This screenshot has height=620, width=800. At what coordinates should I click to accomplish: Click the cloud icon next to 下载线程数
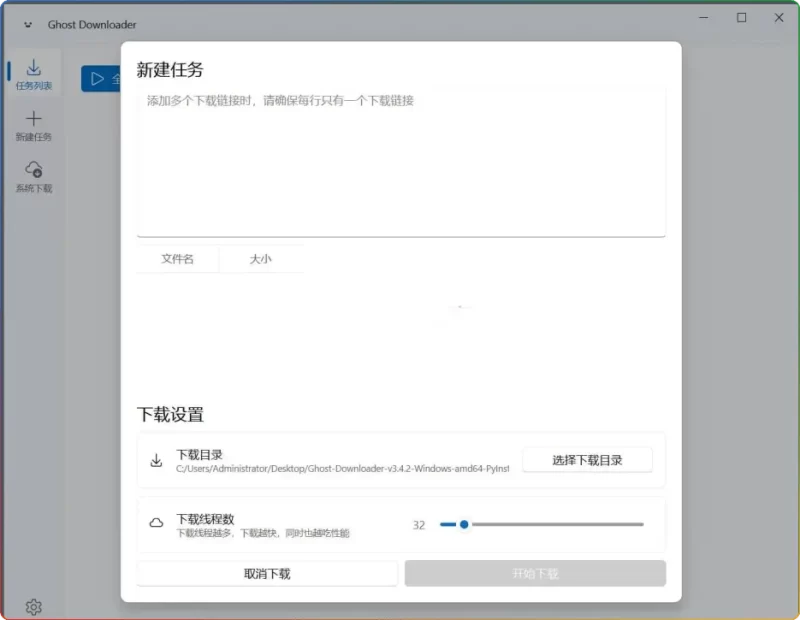pos(156,523)
